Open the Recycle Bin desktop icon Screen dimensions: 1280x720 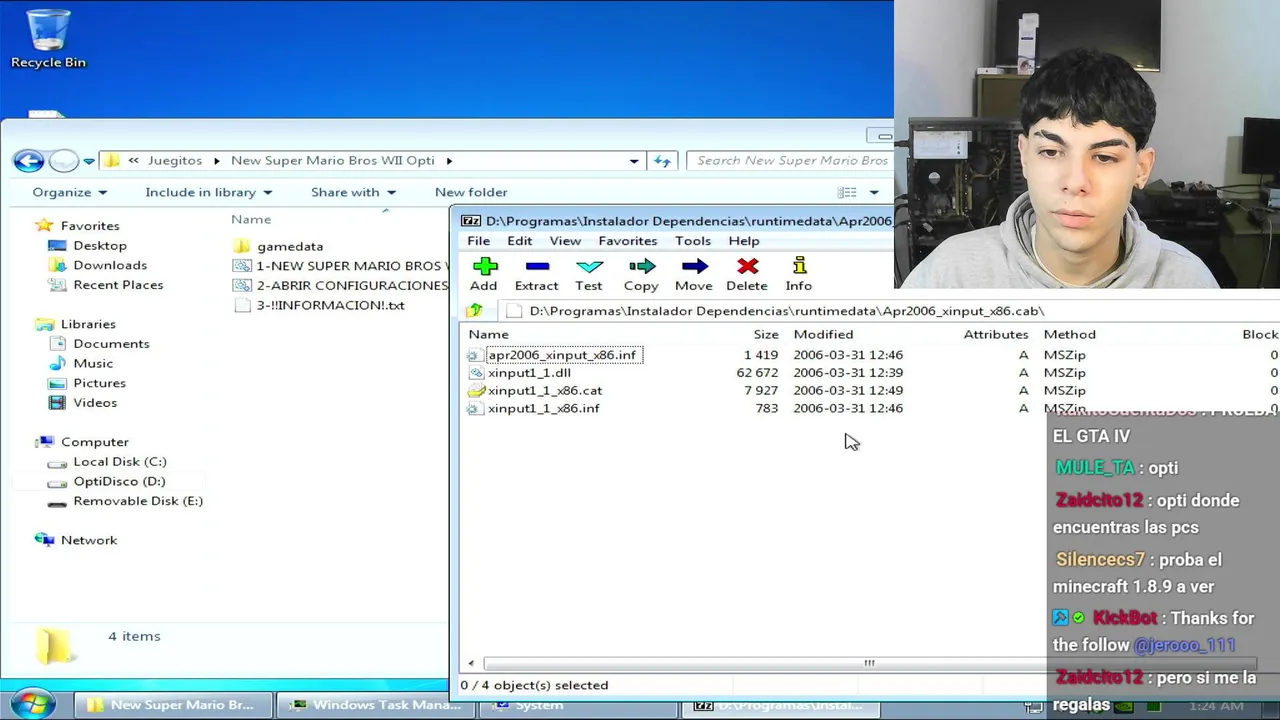pos(48,38)
